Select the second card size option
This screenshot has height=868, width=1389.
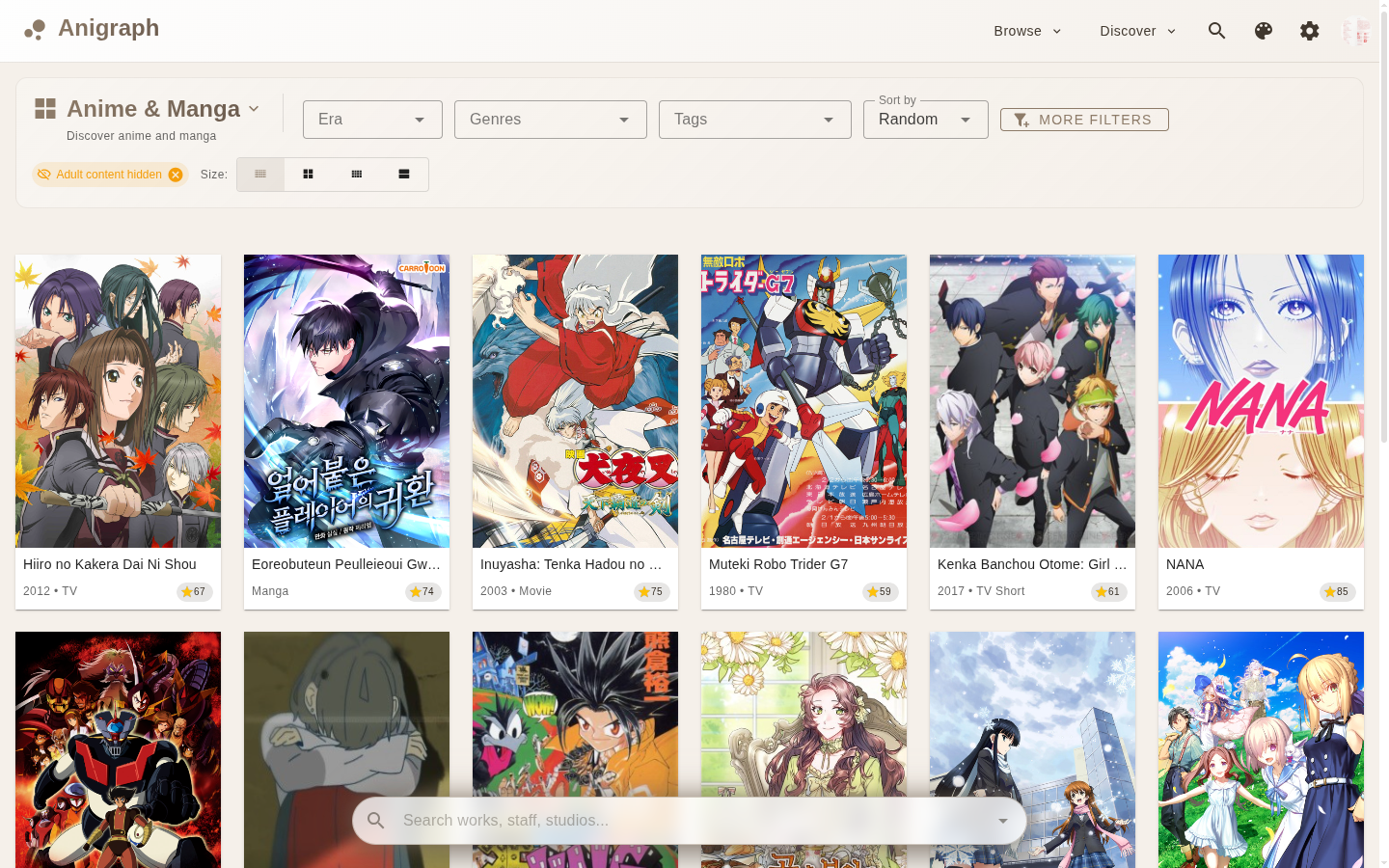coord(309,175)
